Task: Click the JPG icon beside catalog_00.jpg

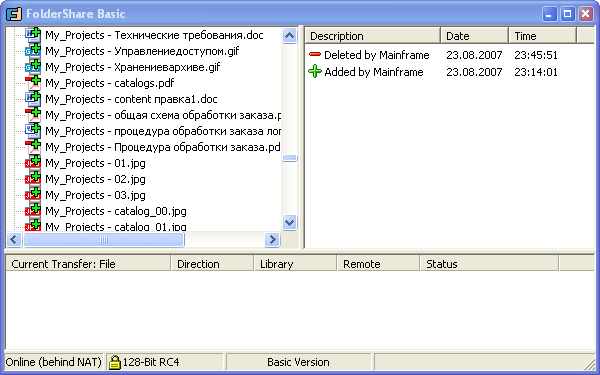Action: click(x=33, y=211)
